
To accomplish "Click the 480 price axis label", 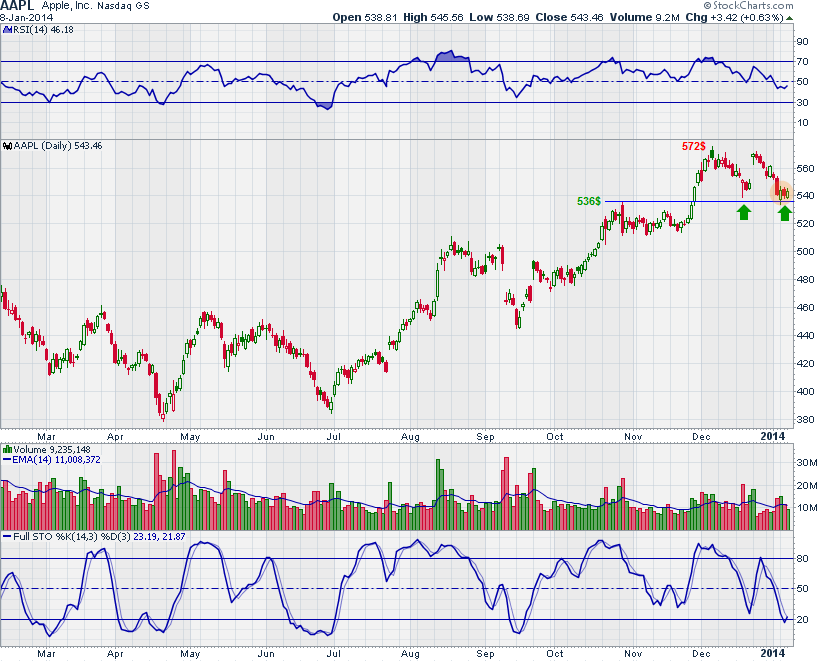I will pos(805,280).
